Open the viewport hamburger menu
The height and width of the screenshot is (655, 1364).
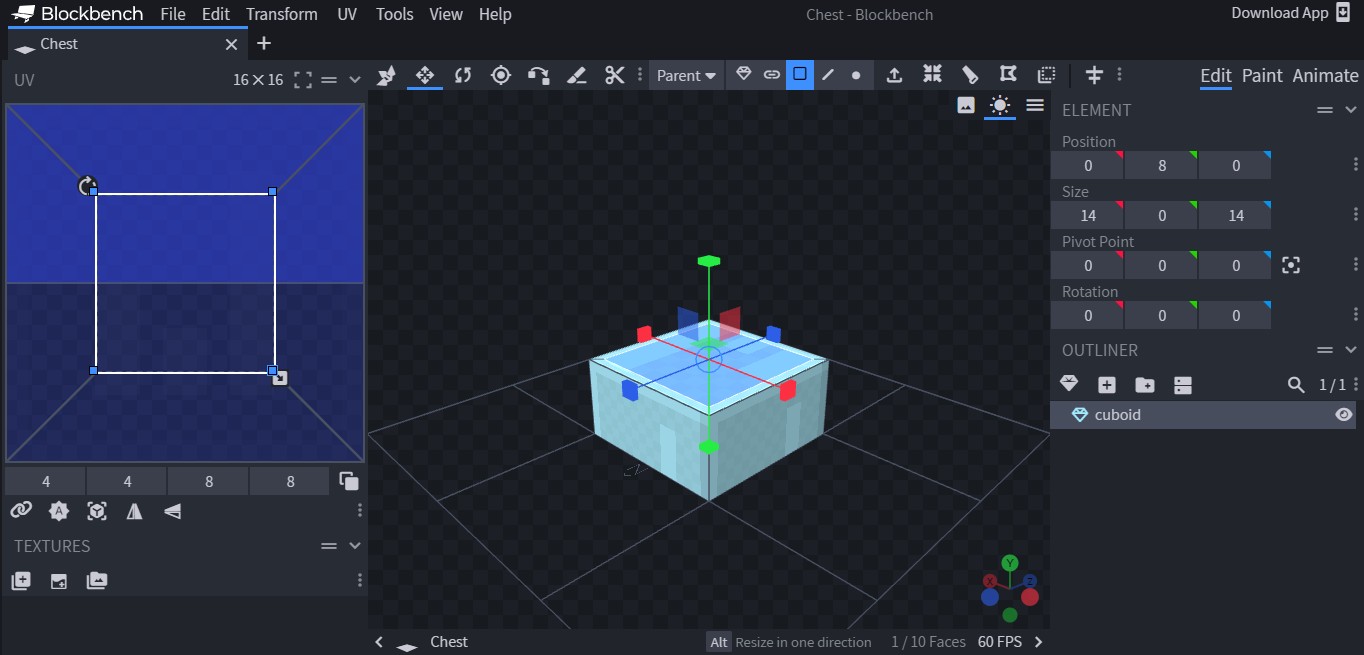[1035, 105]
